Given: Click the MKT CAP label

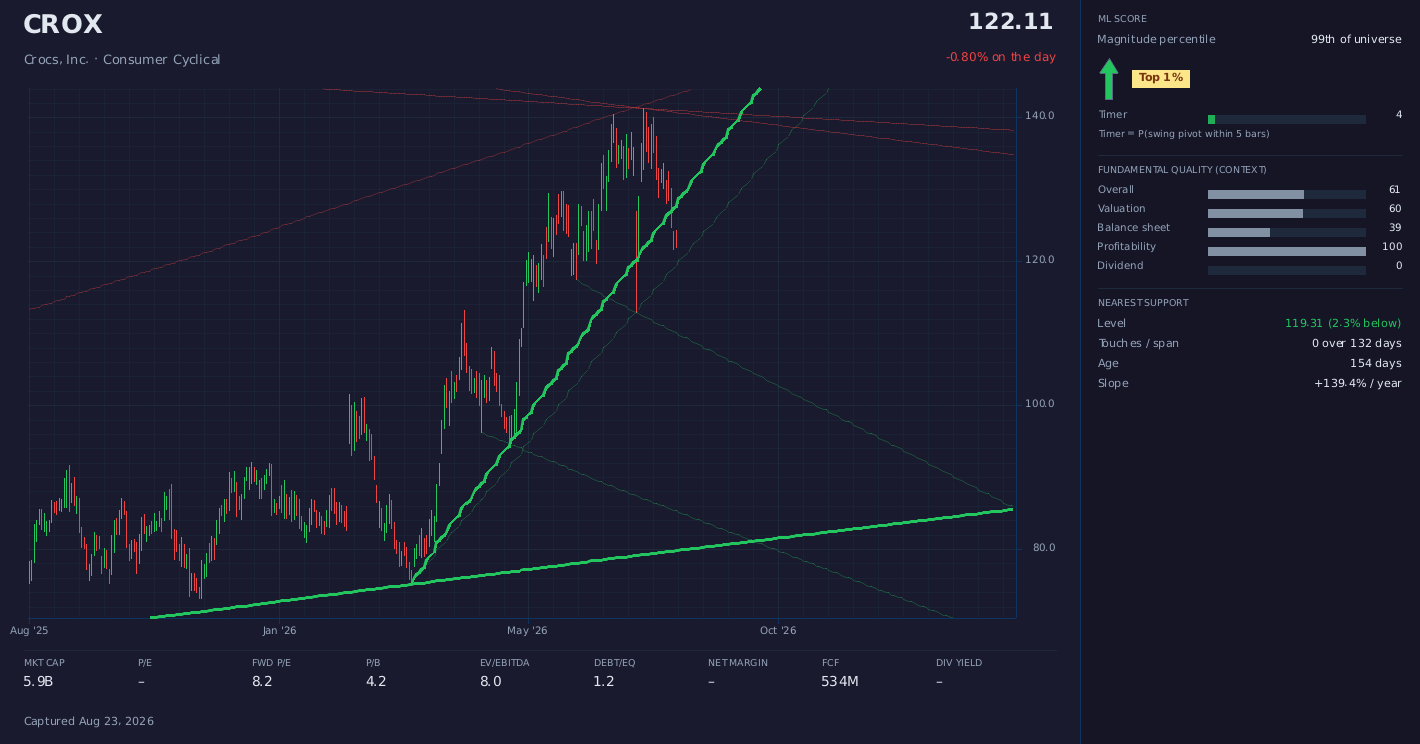Looking at the screenshot, I should coord(44,663).
